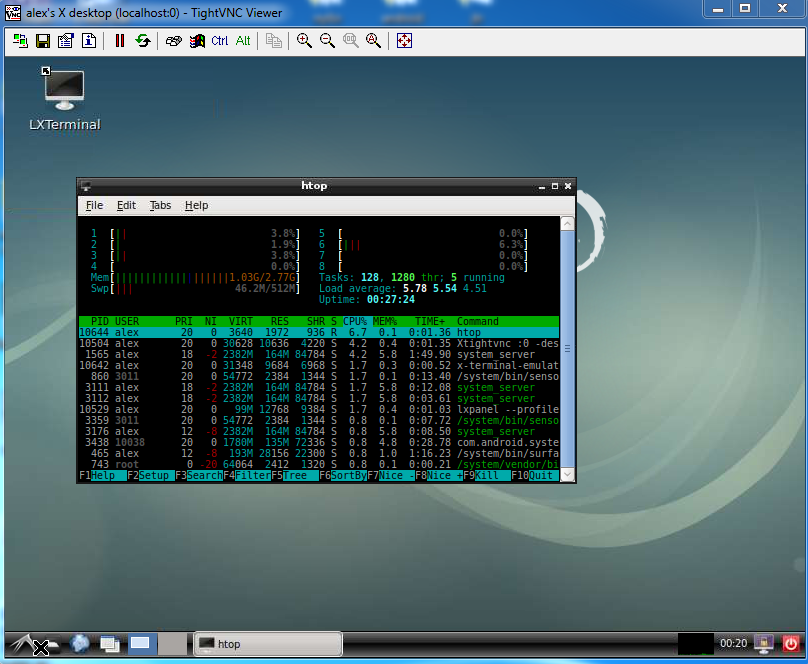Select the x-terminal-emulat process row
This screenshot has width=808, height=664.
(x=319, y=365)
